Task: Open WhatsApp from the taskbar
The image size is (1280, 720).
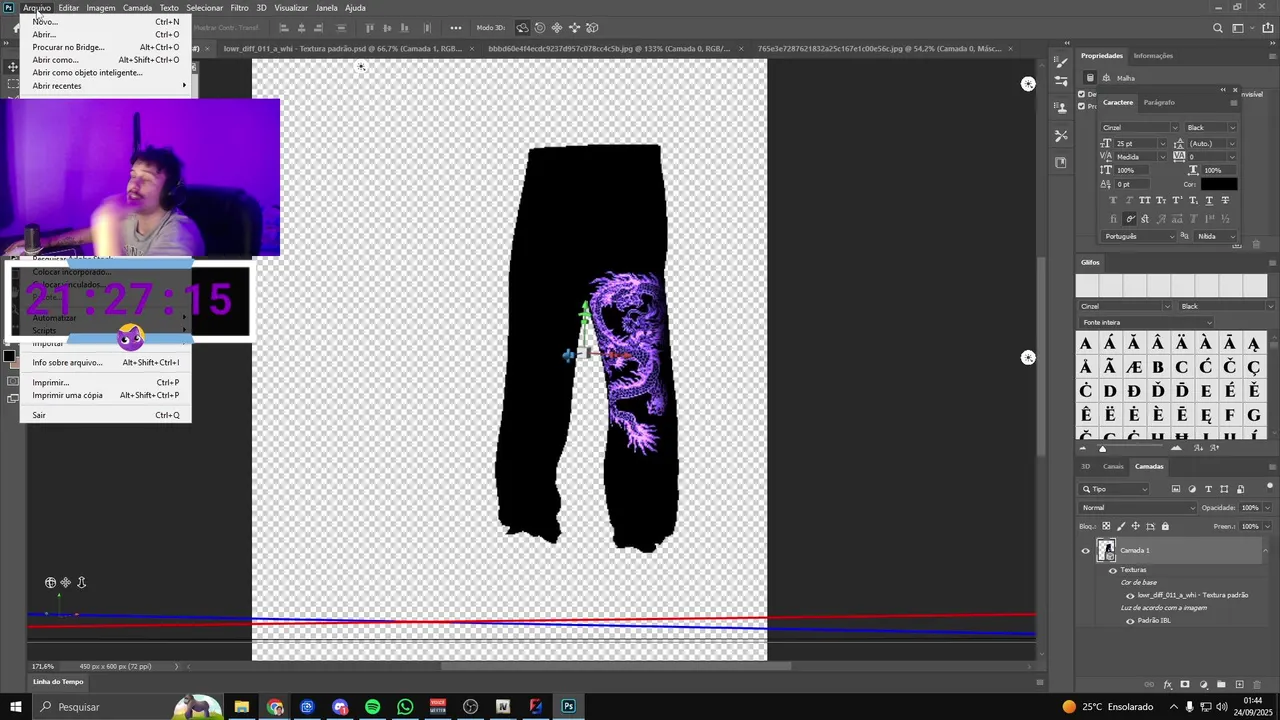Action: (405, 707)
